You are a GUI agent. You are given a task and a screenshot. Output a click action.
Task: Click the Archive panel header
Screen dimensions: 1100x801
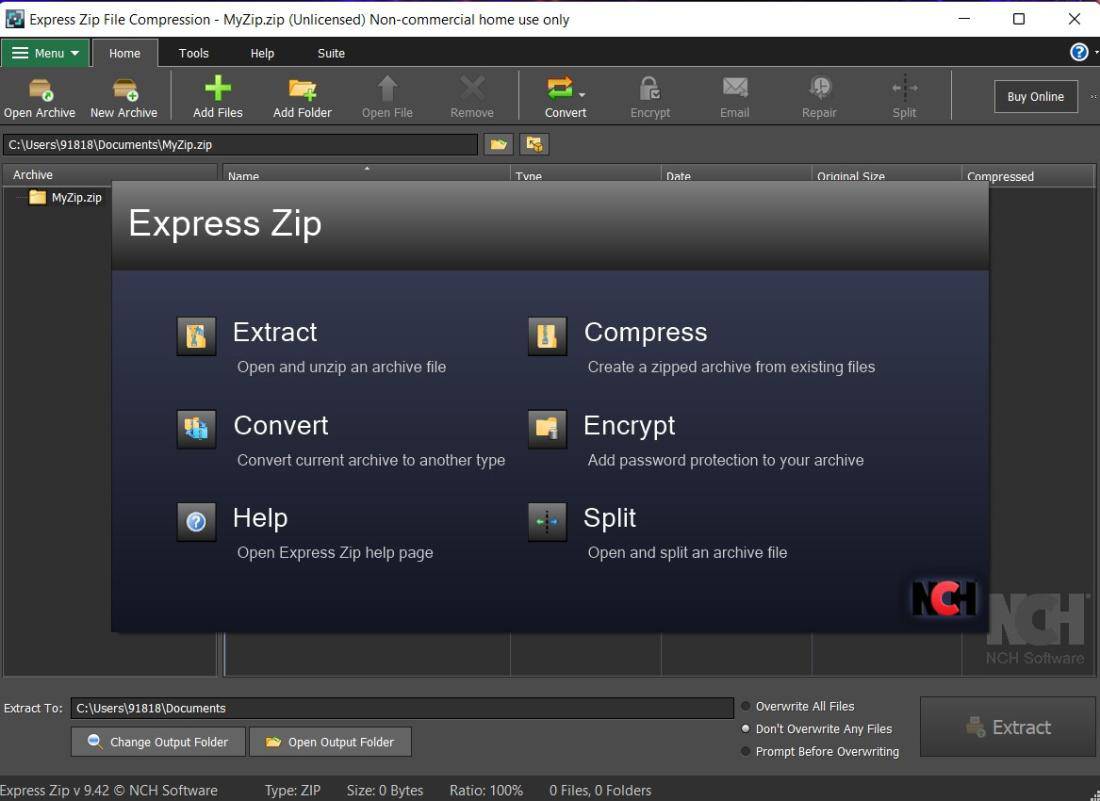(110, 175)
